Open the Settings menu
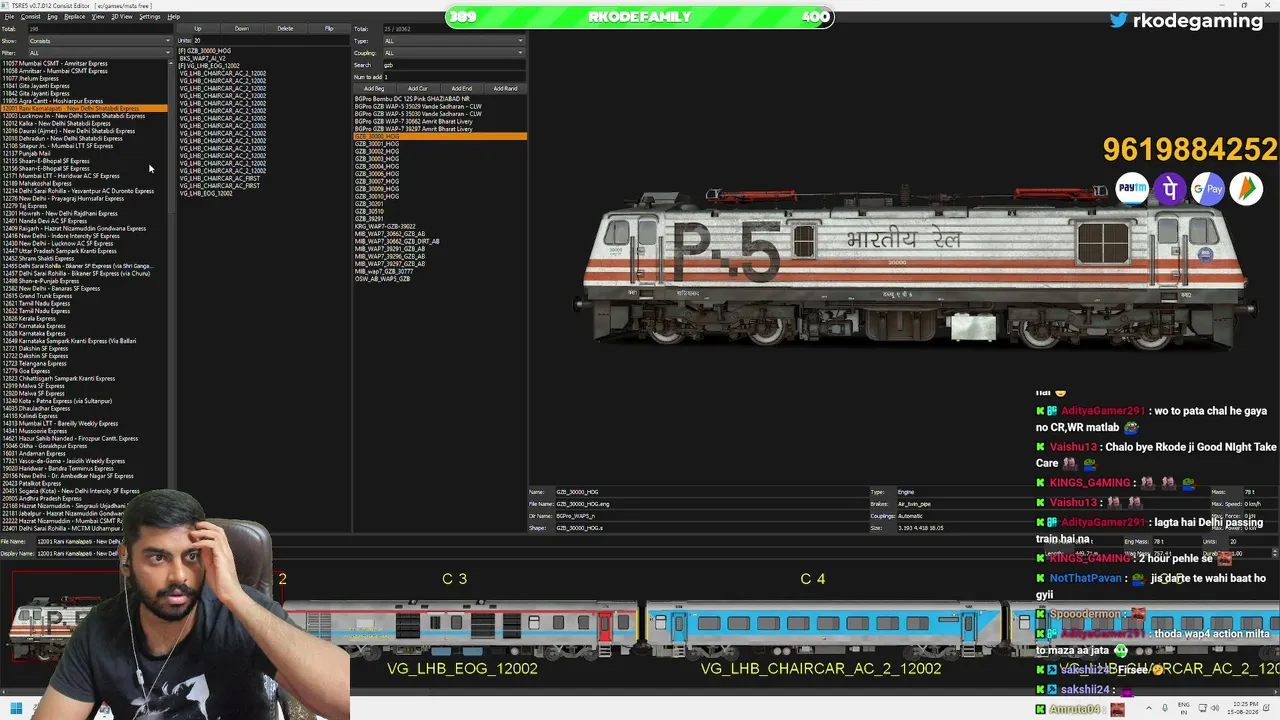 tap(150, 17)
